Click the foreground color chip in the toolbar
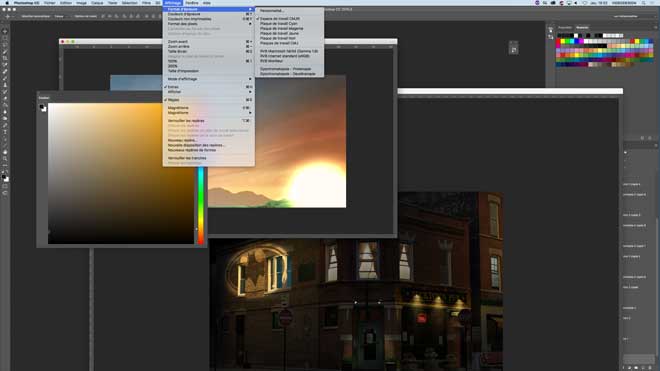The image size is (660, 371). 4,177
